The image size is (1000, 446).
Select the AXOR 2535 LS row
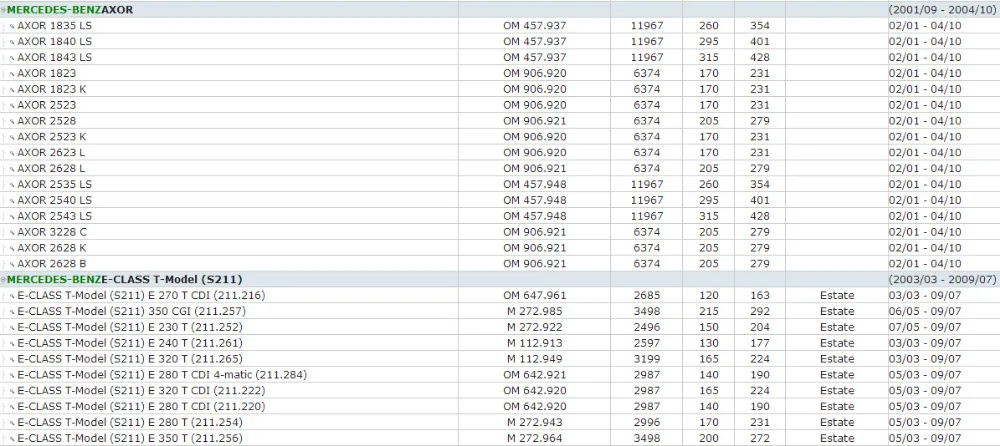[500, 184]
